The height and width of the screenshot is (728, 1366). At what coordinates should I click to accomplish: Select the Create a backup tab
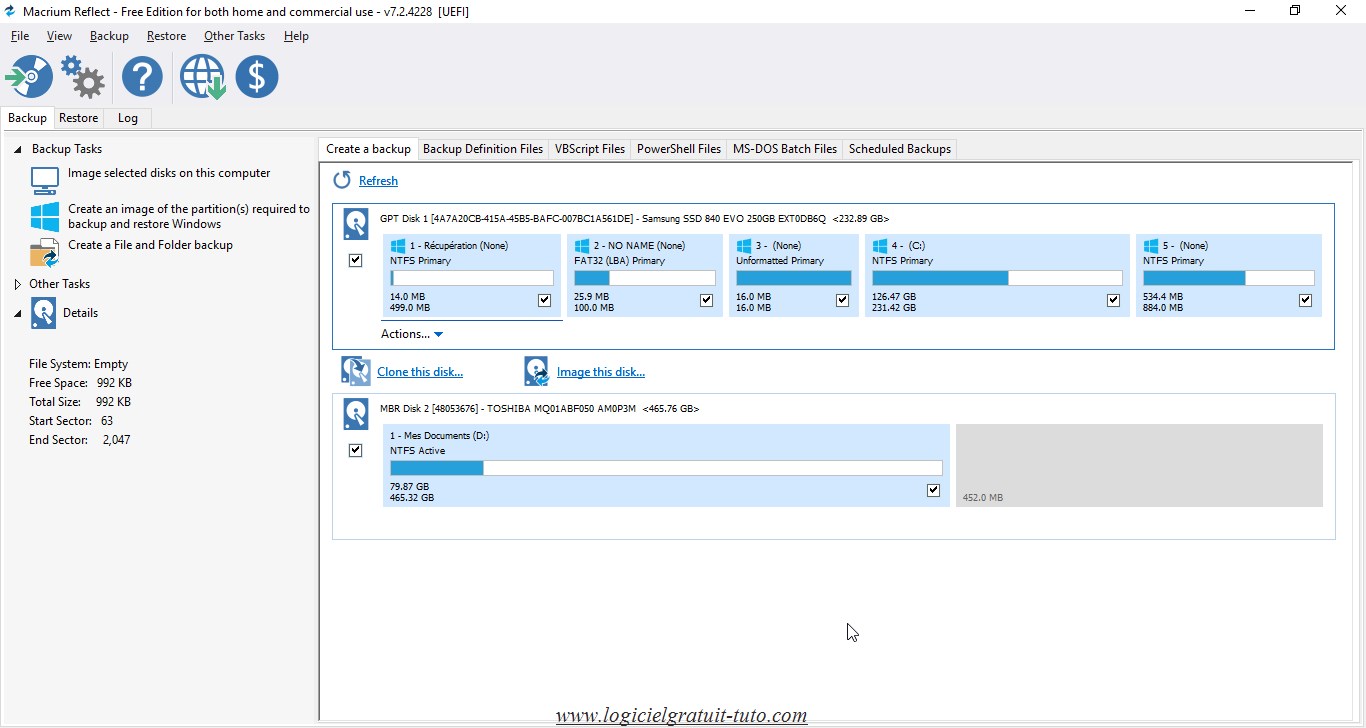(368, 149)
